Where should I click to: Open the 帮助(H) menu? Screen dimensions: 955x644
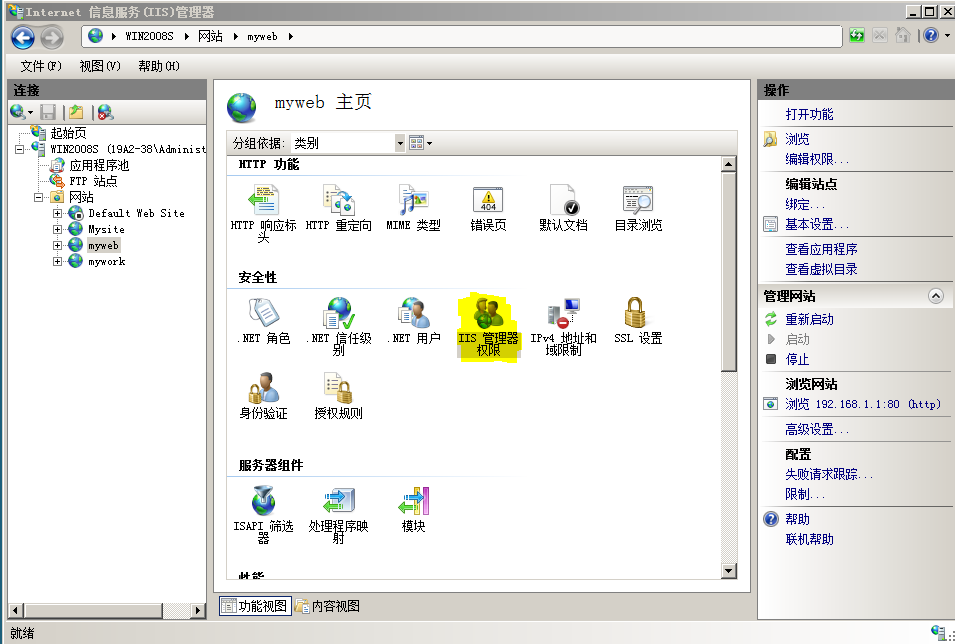pyautogui.click(x=158, y=66)
